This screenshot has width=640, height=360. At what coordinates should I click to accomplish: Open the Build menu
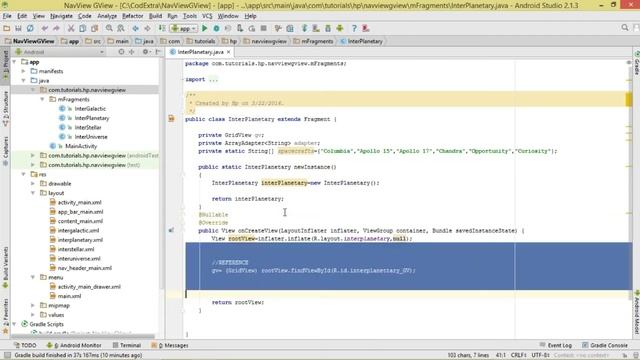155,16
